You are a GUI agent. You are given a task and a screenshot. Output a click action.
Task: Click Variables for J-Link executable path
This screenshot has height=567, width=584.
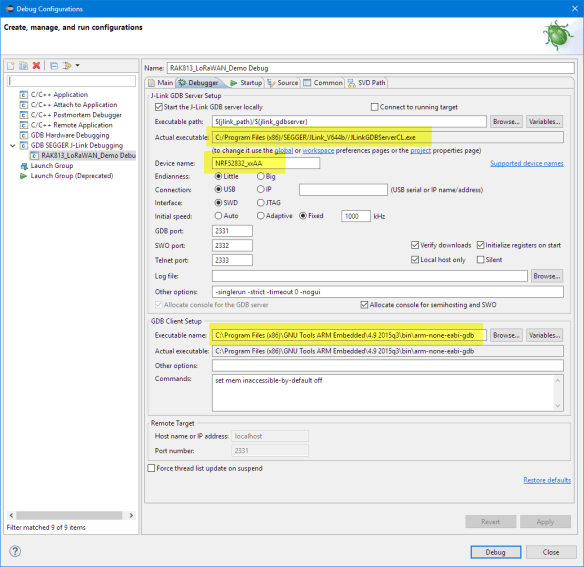click(544, 121)
